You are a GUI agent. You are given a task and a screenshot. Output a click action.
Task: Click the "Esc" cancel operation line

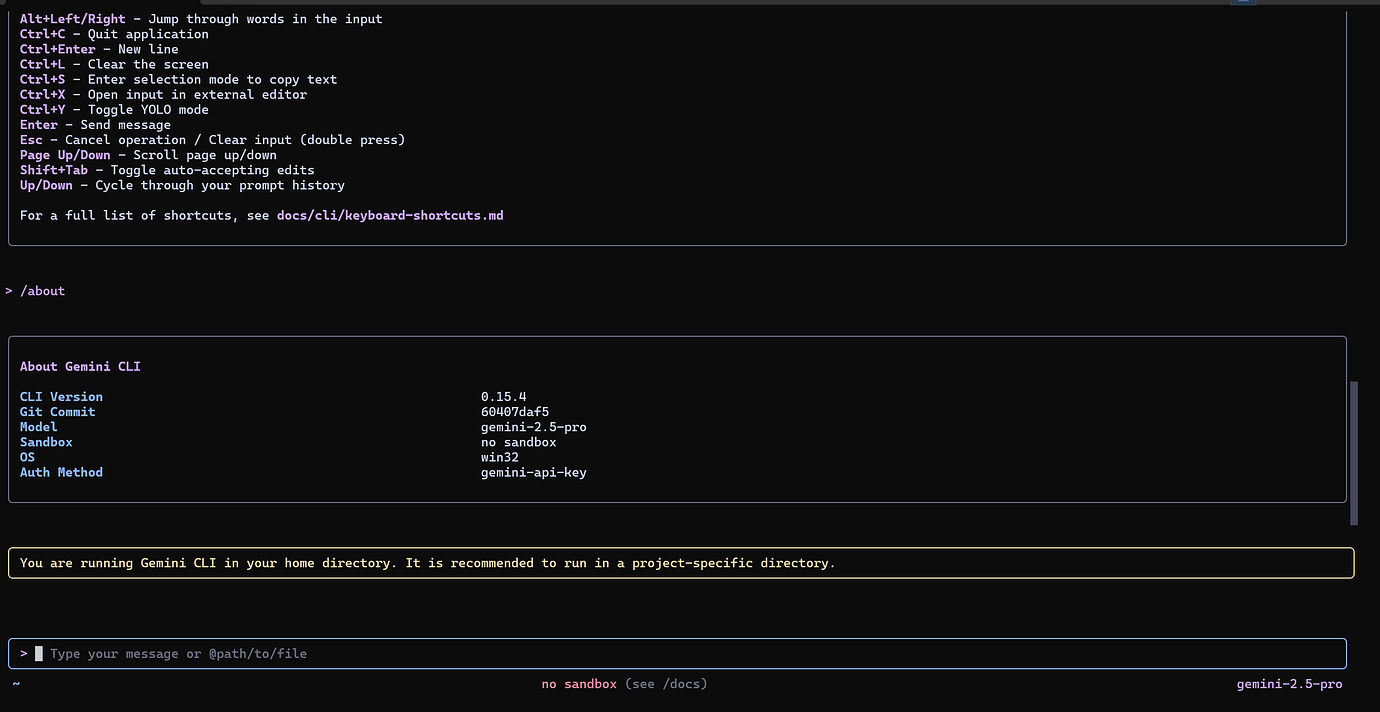click(212, 140)
